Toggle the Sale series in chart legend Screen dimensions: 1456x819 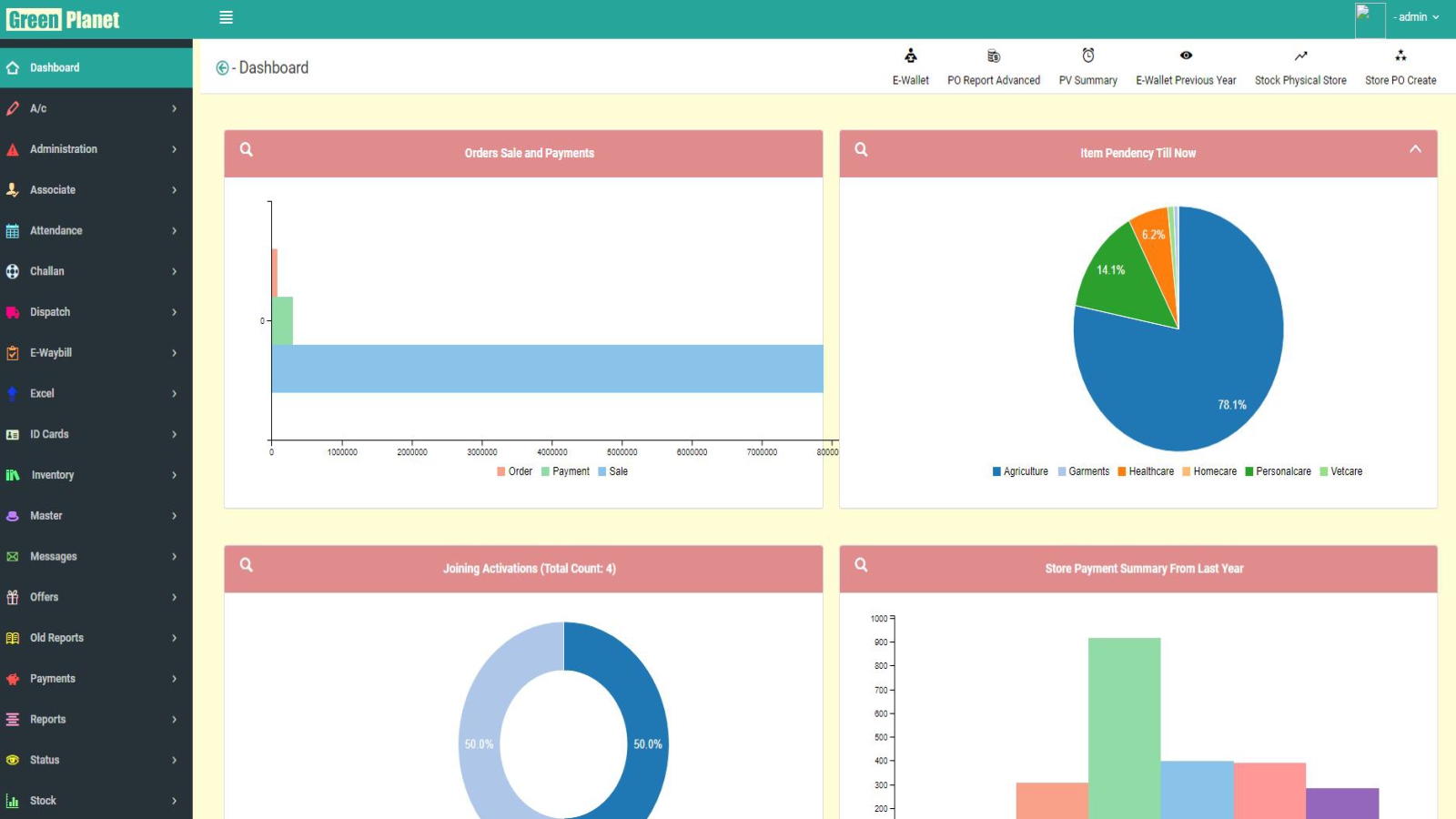click(612, 471)
